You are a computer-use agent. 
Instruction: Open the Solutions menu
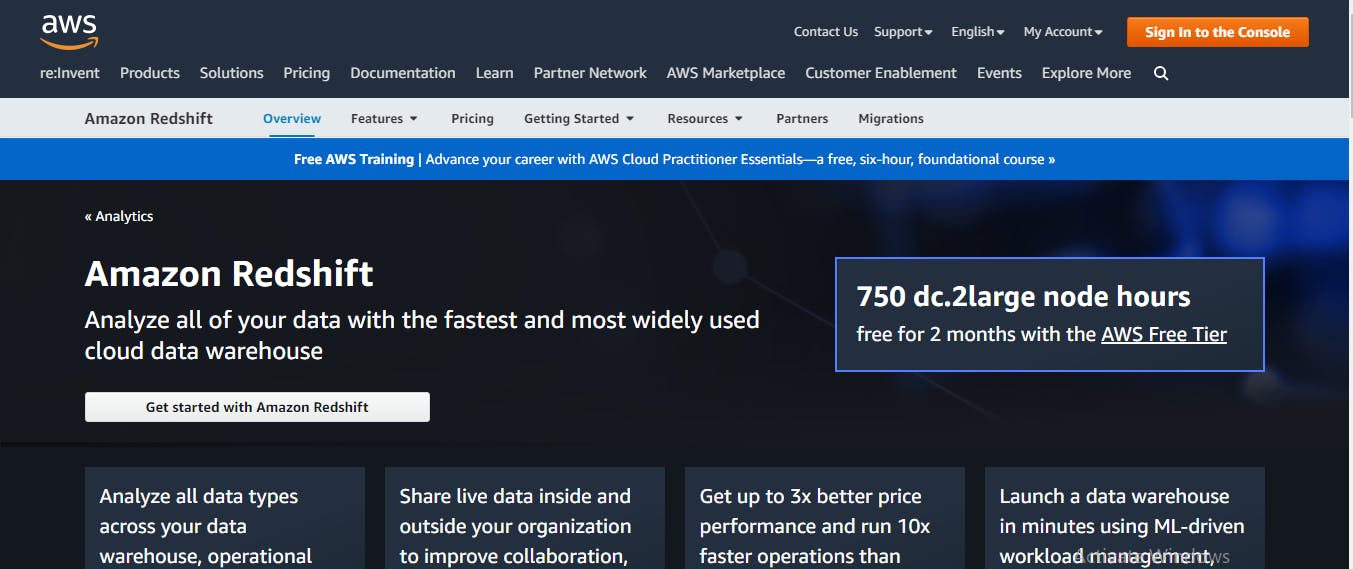(231, 73)
